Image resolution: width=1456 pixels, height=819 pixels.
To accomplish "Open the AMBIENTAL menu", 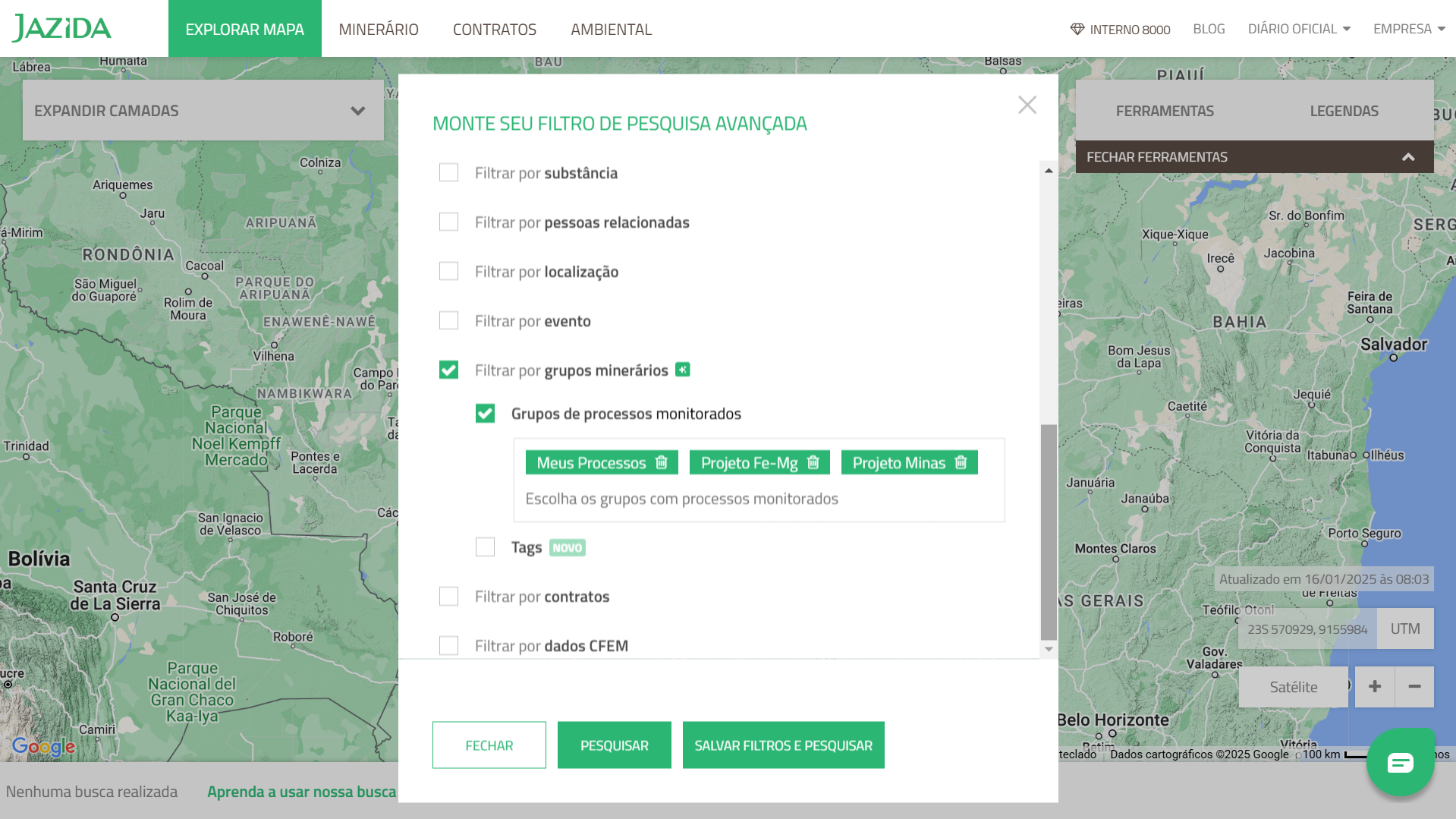I will 612,29.
